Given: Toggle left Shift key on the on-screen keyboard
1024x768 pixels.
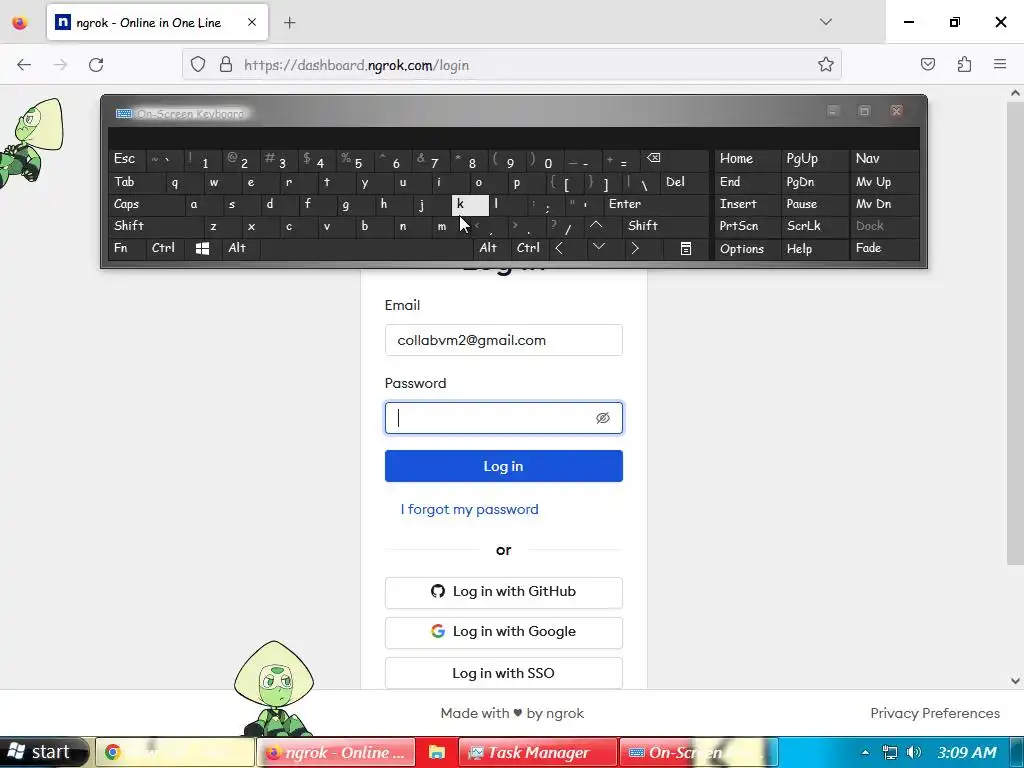Looking at the screenshot, I should [156, 227].
